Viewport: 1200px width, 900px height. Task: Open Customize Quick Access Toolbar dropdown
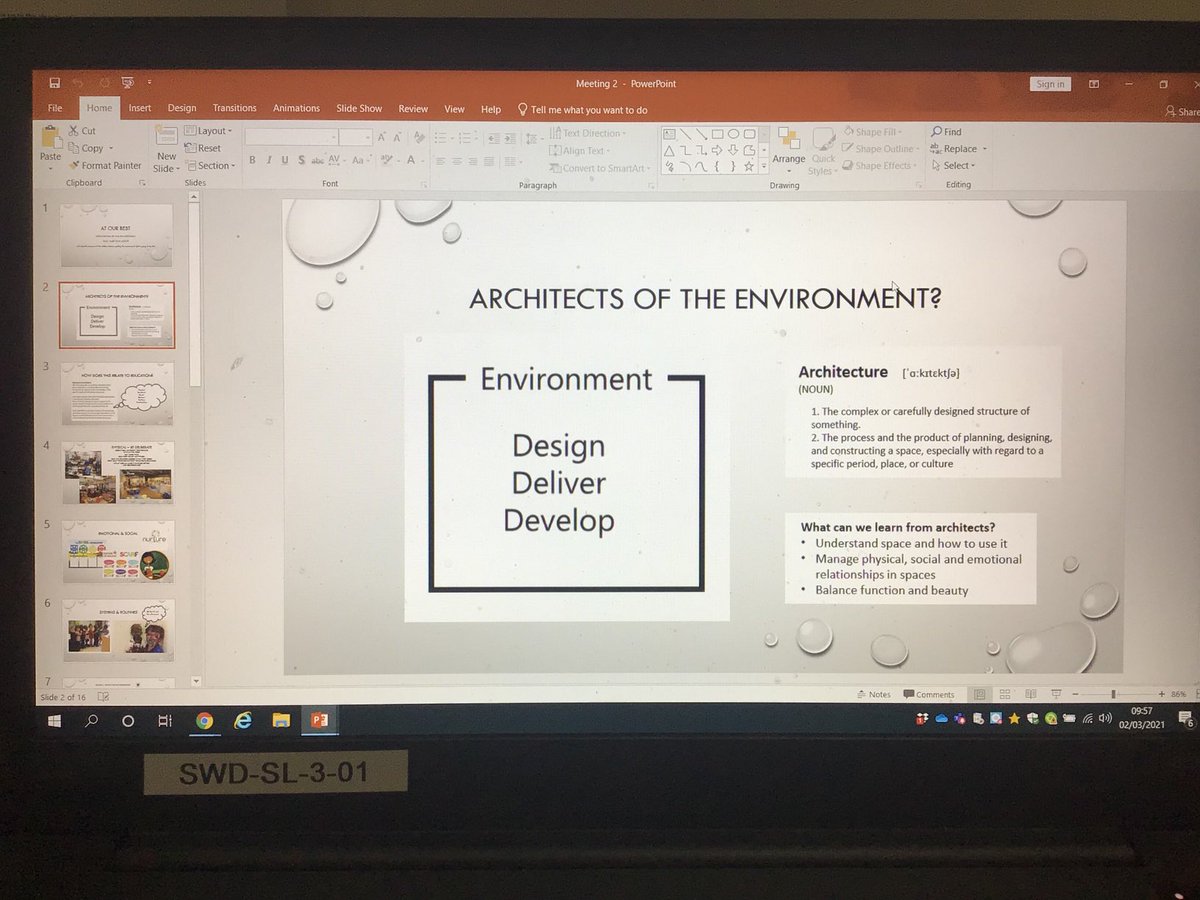click(148, 82)
